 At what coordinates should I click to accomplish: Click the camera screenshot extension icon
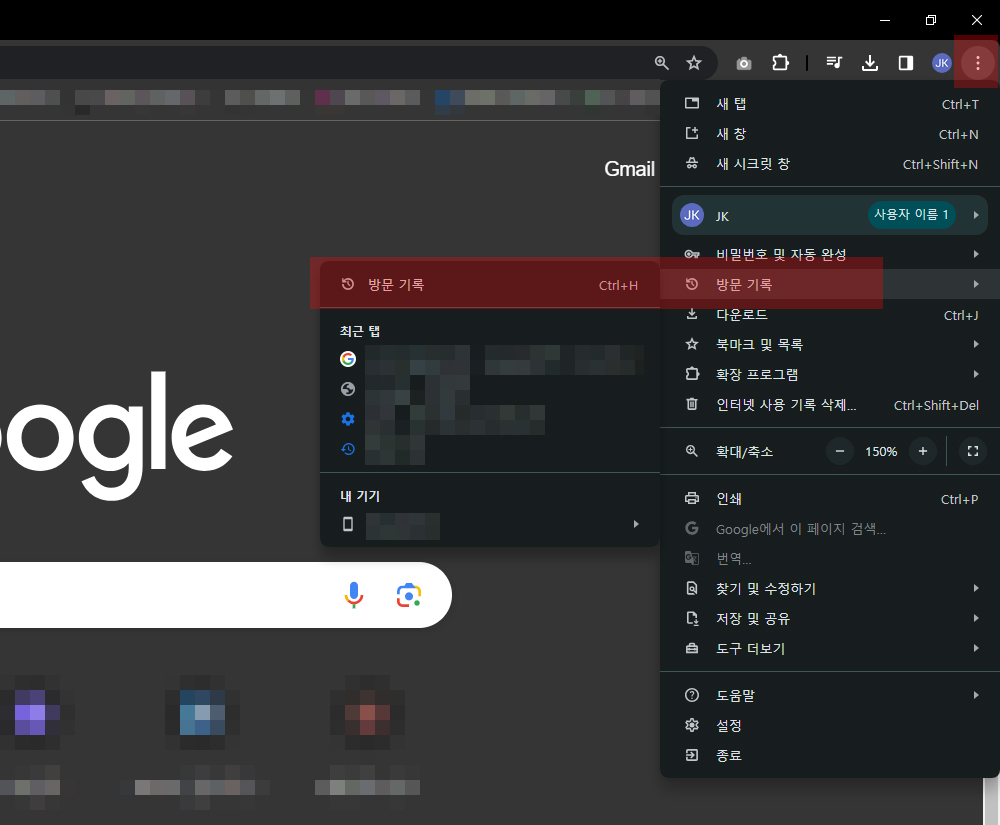pos(744,63)
